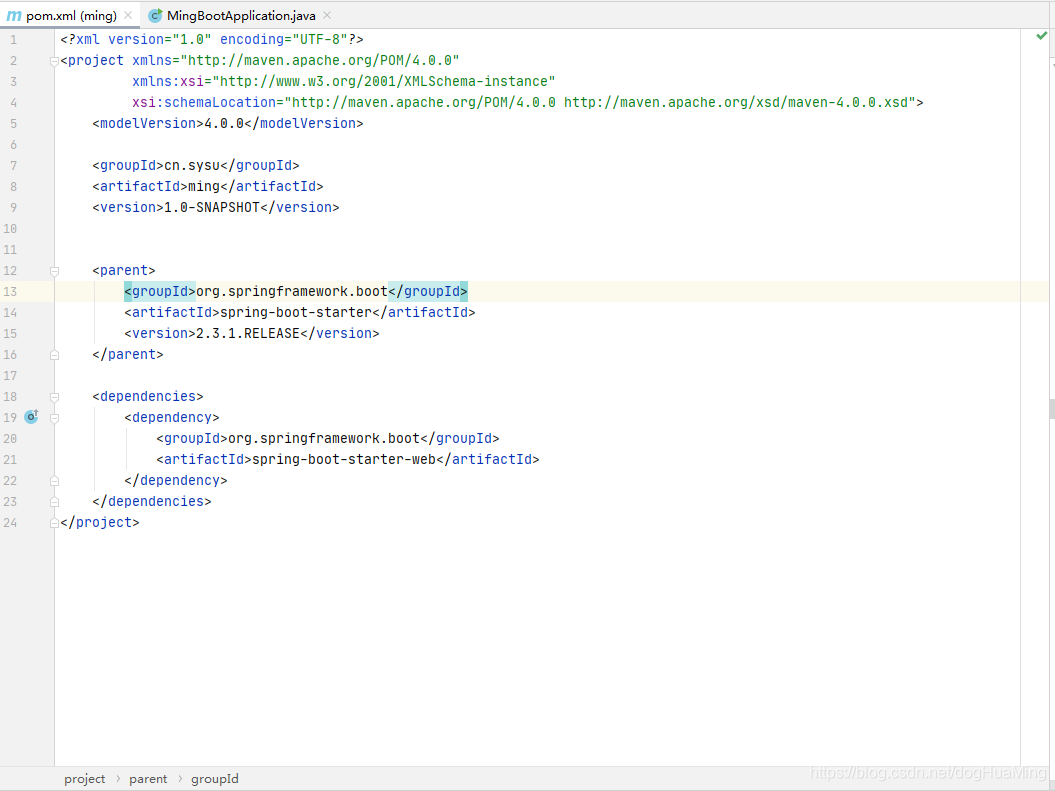Image resolution: width=1055 pixels, height=791 pixels.
Task: Close the MingBootApplication.java tab
Action: click(327, 15)
